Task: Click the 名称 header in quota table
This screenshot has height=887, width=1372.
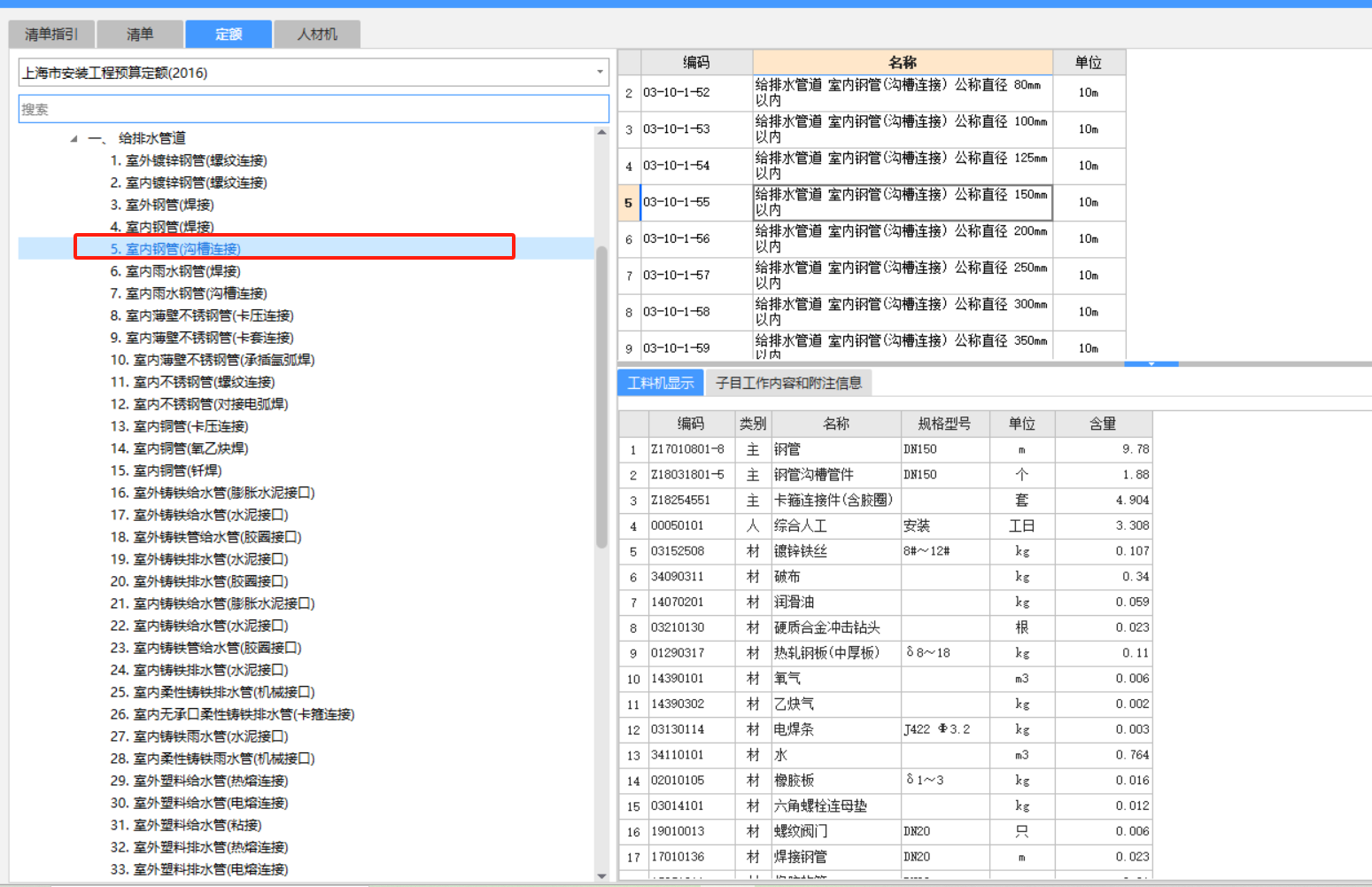Action: [x=903, y=62]
